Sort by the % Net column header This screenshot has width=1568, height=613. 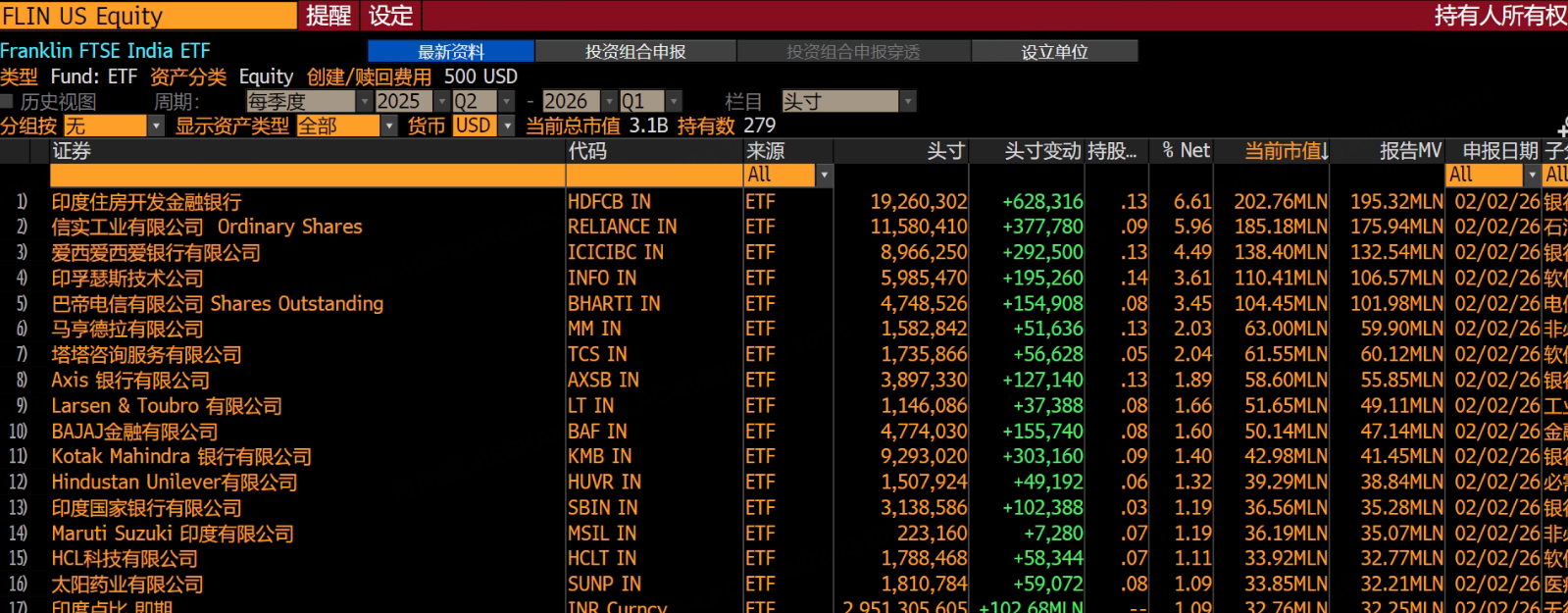[1186, 151]
